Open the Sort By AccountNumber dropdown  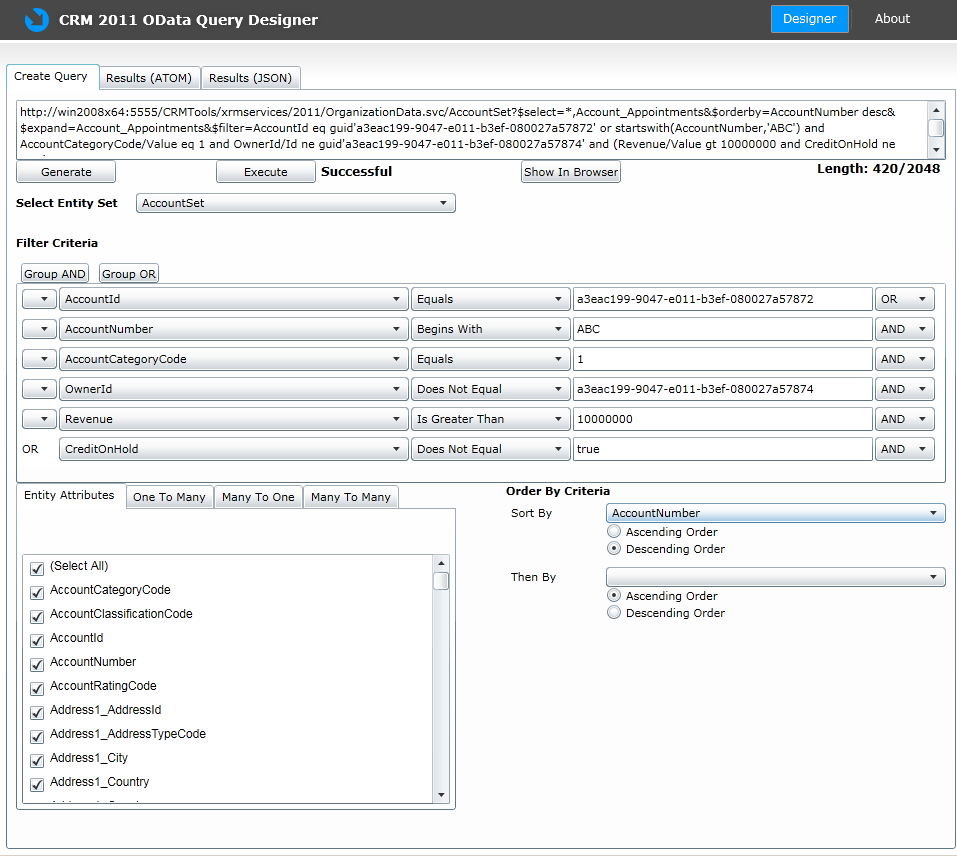point(775,513)
